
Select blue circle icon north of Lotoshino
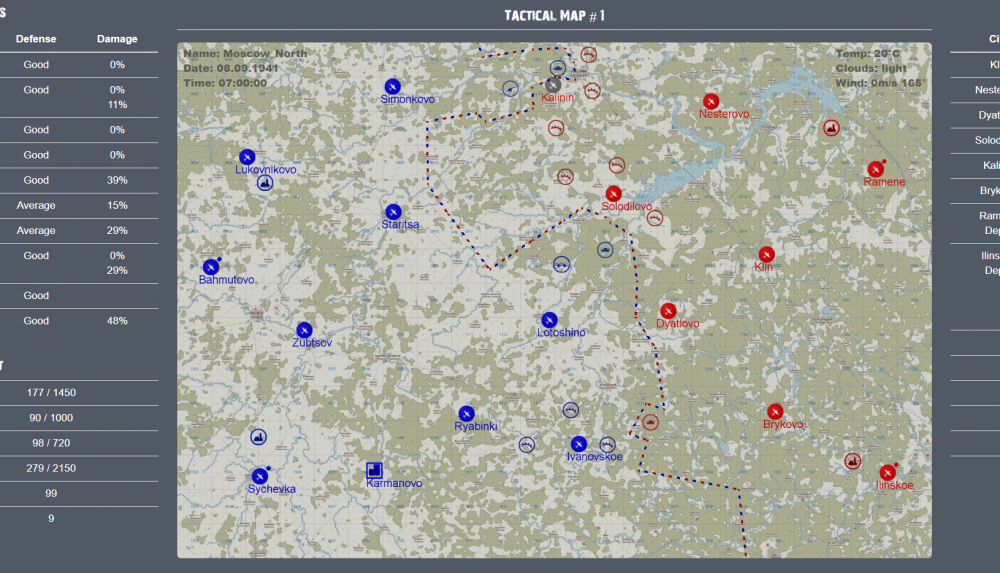click(561, 264)
